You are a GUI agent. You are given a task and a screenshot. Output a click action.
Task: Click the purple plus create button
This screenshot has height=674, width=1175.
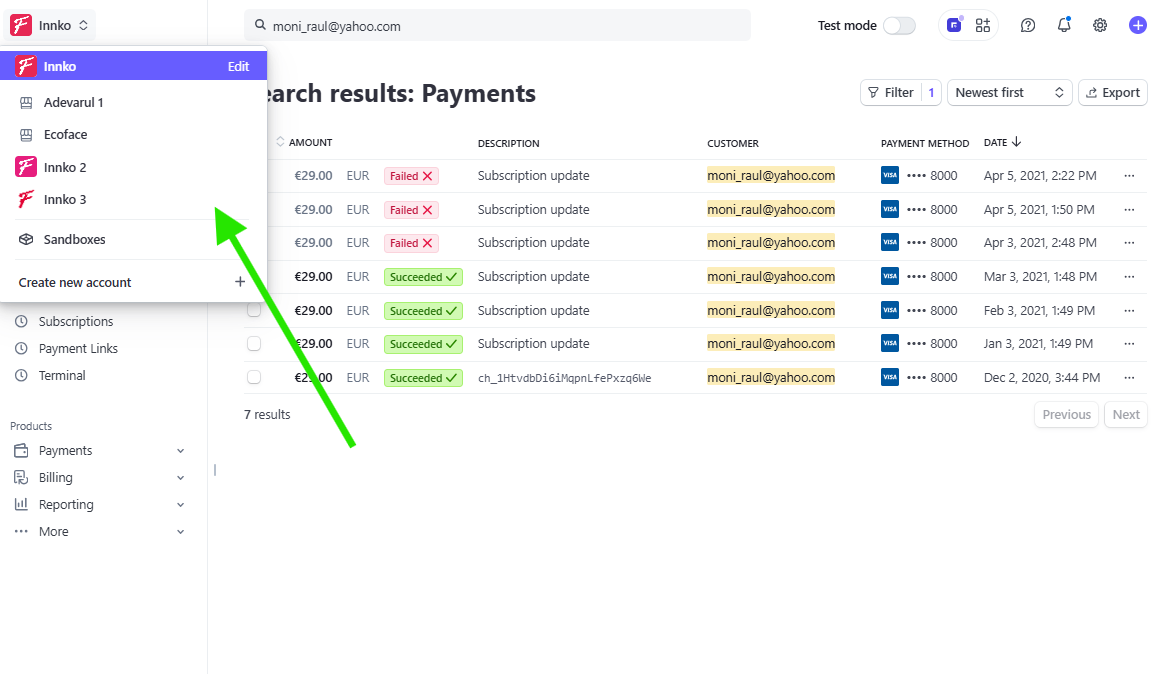pyautogui.click(x=1138, y=25)
